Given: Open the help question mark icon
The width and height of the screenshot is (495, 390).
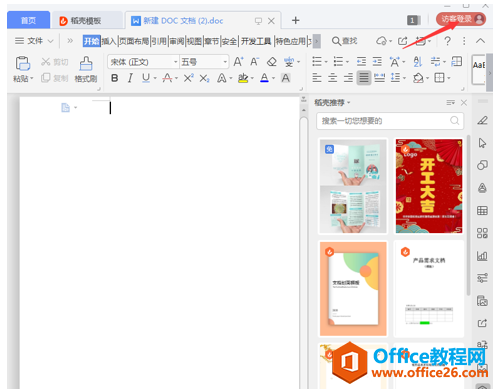Looking at the screenshot, I should click(x=448, y=41).
